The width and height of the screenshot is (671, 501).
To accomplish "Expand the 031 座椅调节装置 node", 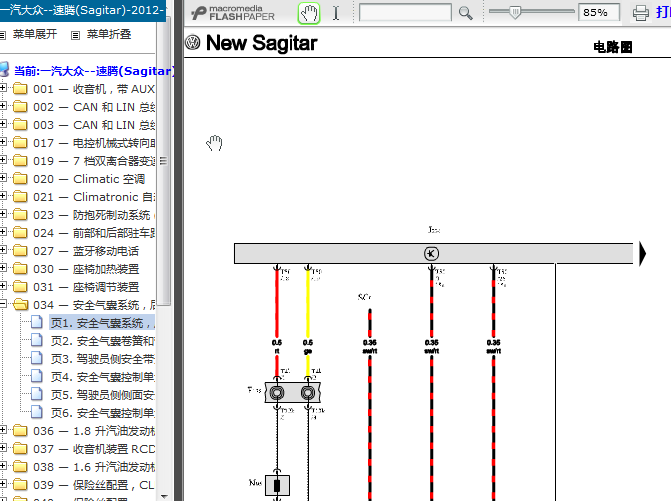I will tap(3, 286).
